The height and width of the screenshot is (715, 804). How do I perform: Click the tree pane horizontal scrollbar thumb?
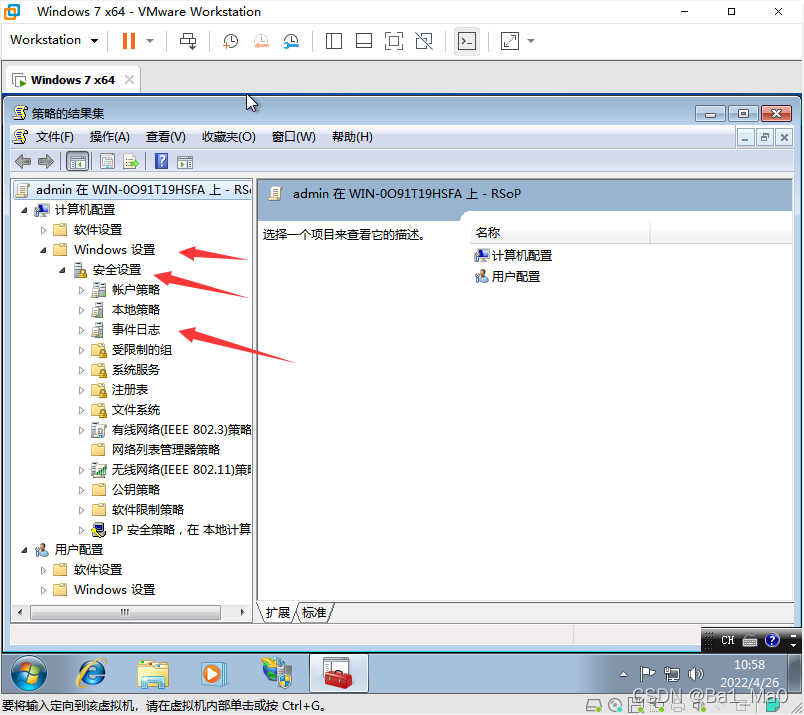(125, 612)
